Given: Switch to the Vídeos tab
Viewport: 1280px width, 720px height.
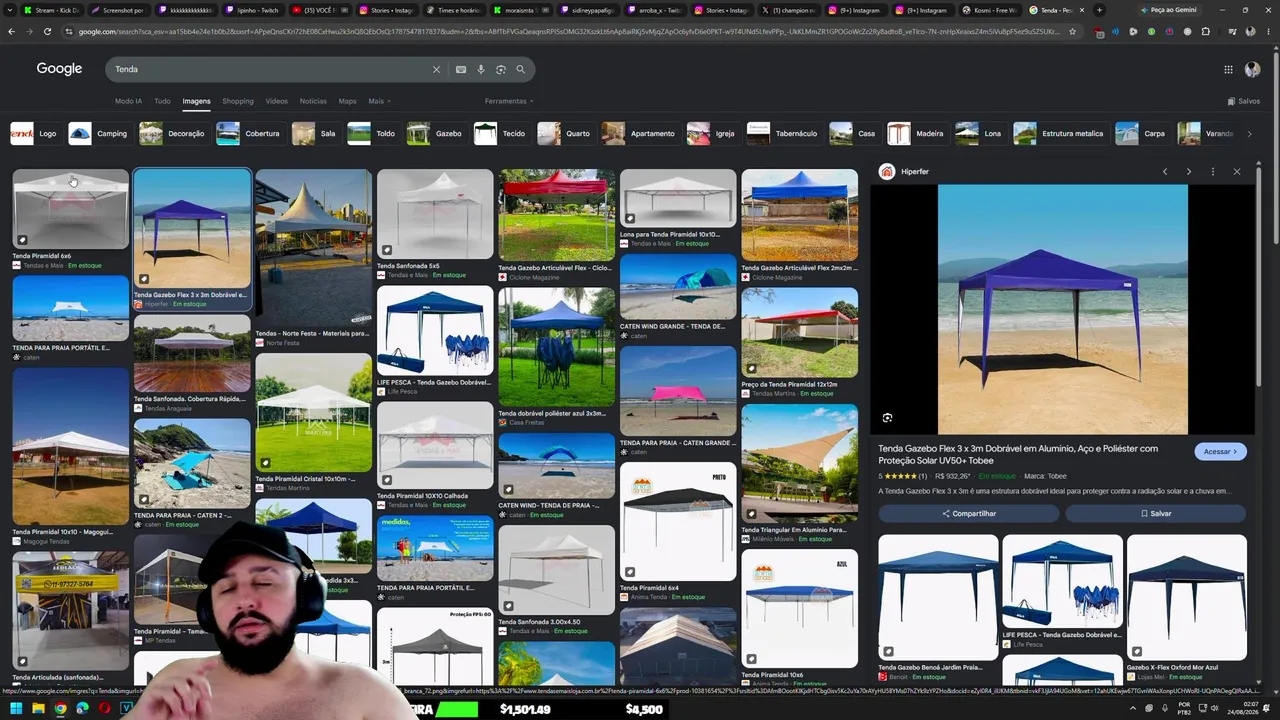Looking at the screenshot, I should click(276, 101).
